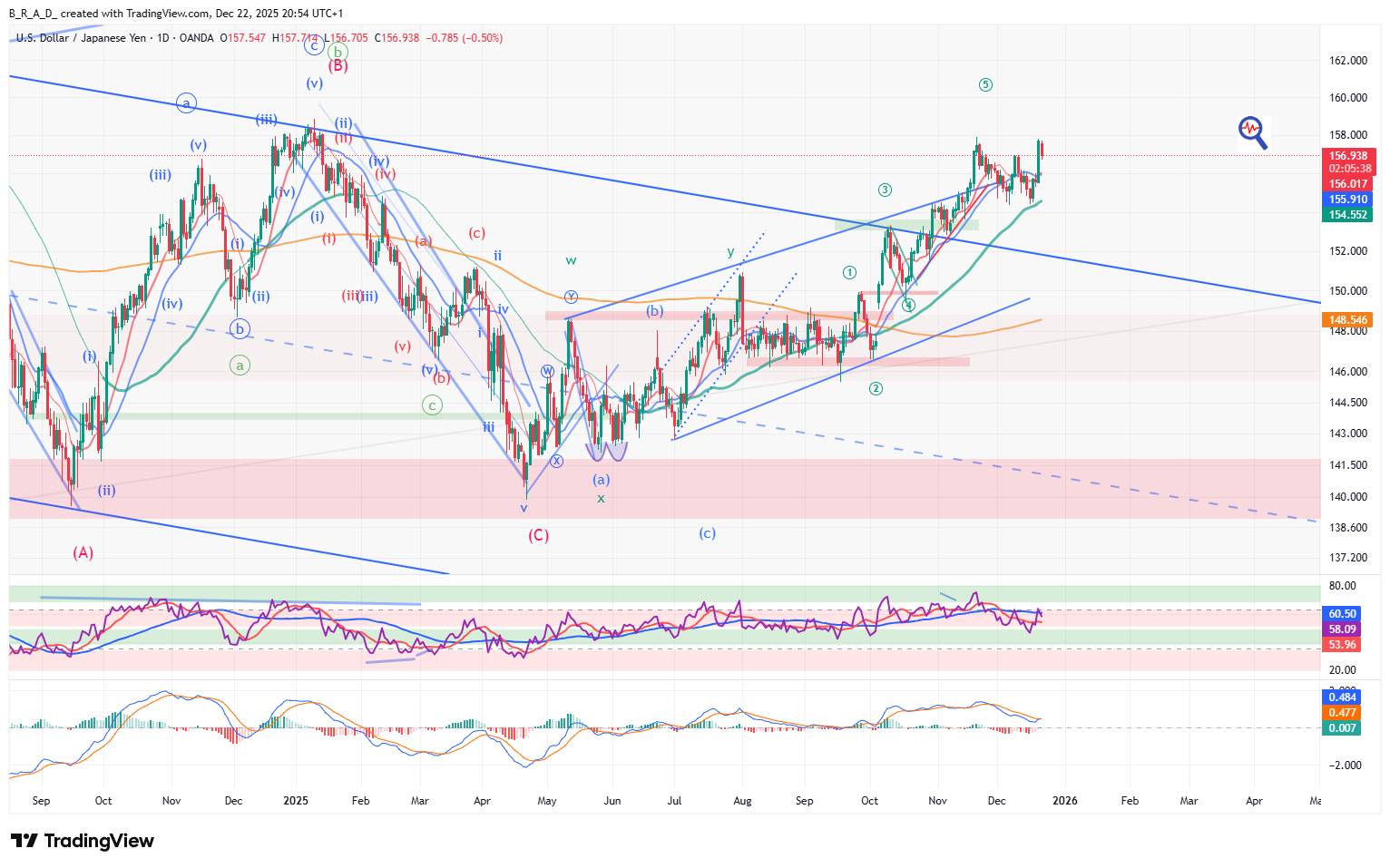This screenshot has height=868, width=1390.
Task: Click the TradingView logo at bottom left
Action: (x=82, y=841)
